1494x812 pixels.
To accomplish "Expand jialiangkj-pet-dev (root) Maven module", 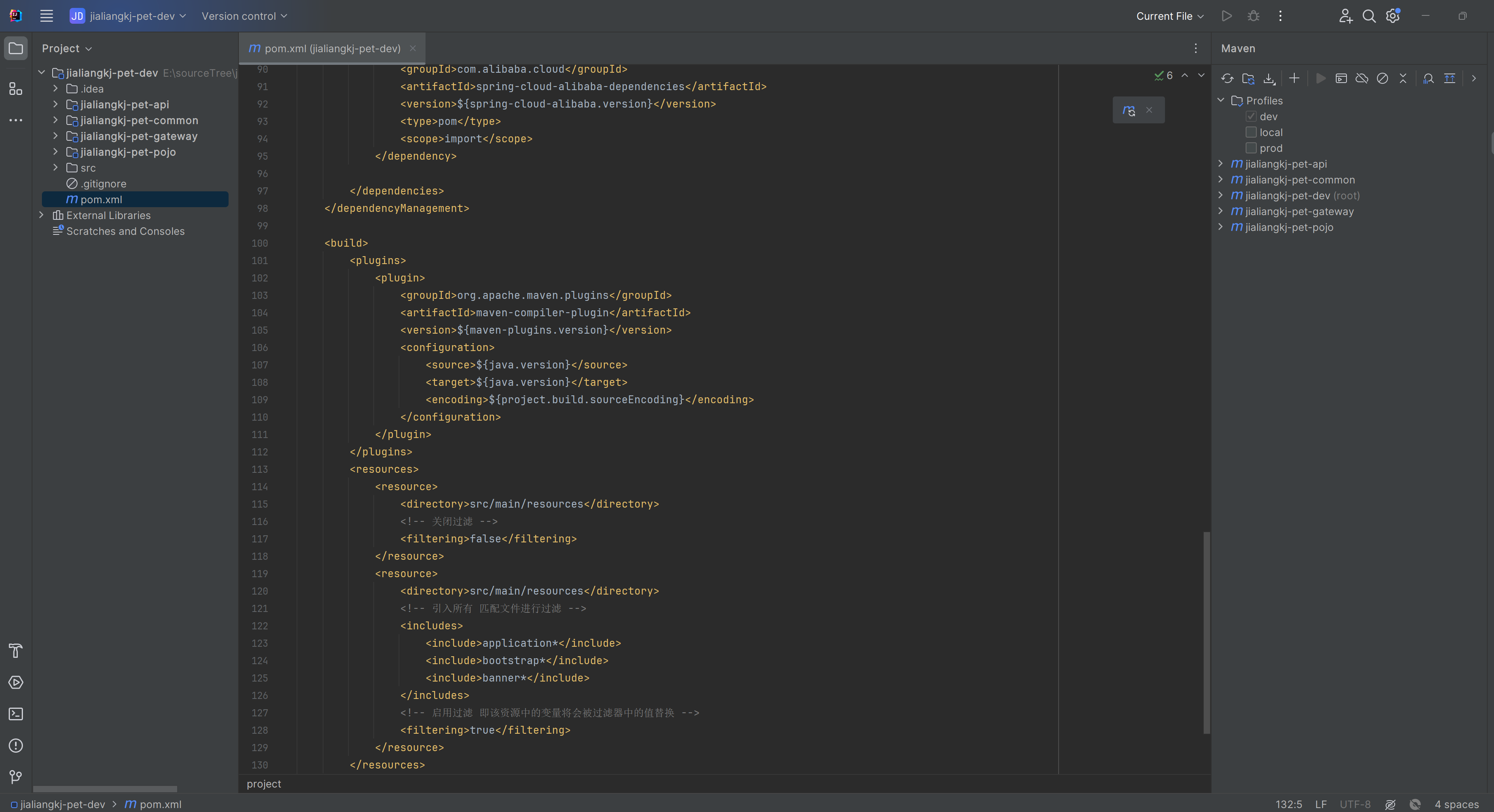I will tap(1221, 195).
